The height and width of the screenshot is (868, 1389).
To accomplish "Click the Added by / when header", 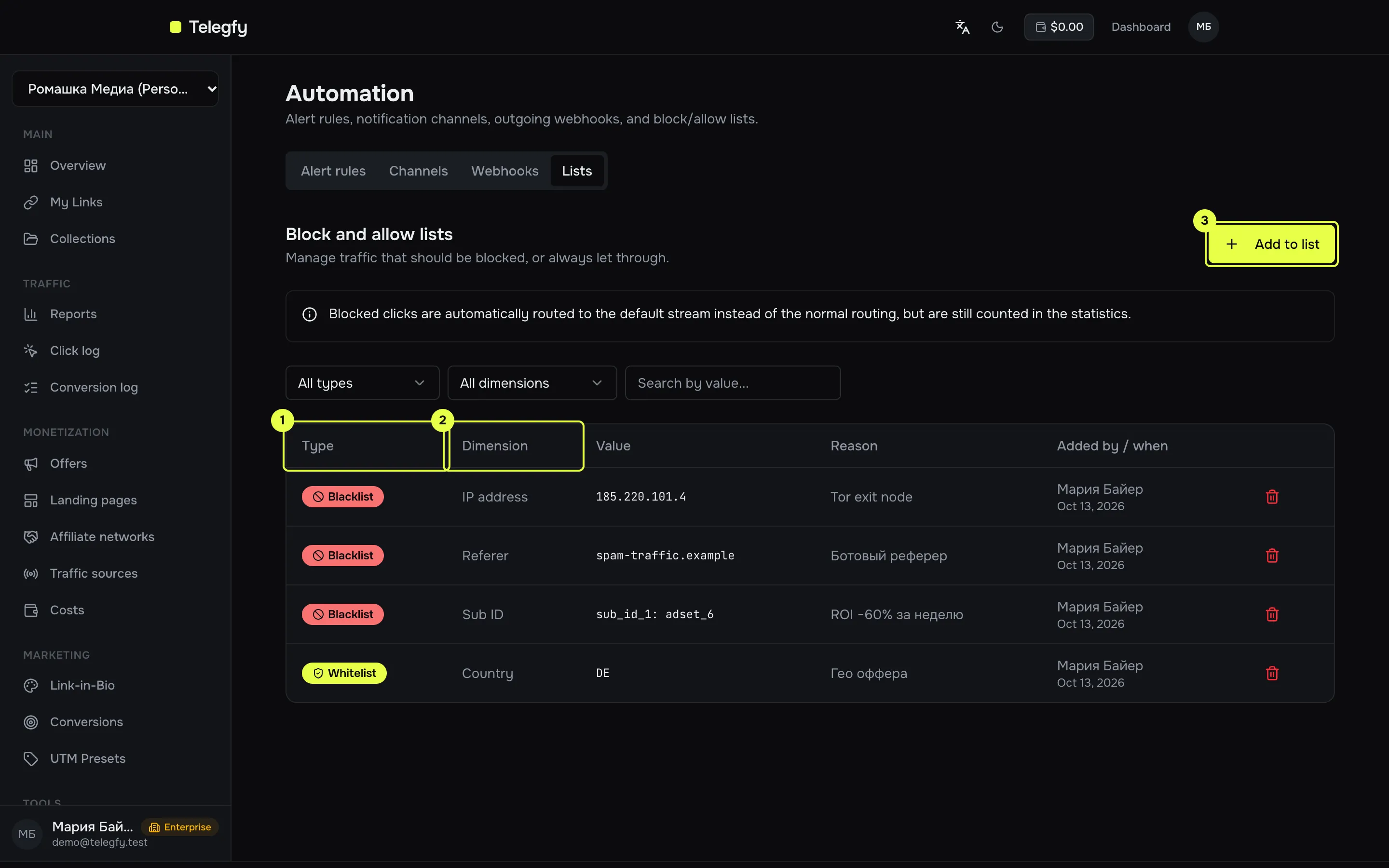I will pos(1112,446).
